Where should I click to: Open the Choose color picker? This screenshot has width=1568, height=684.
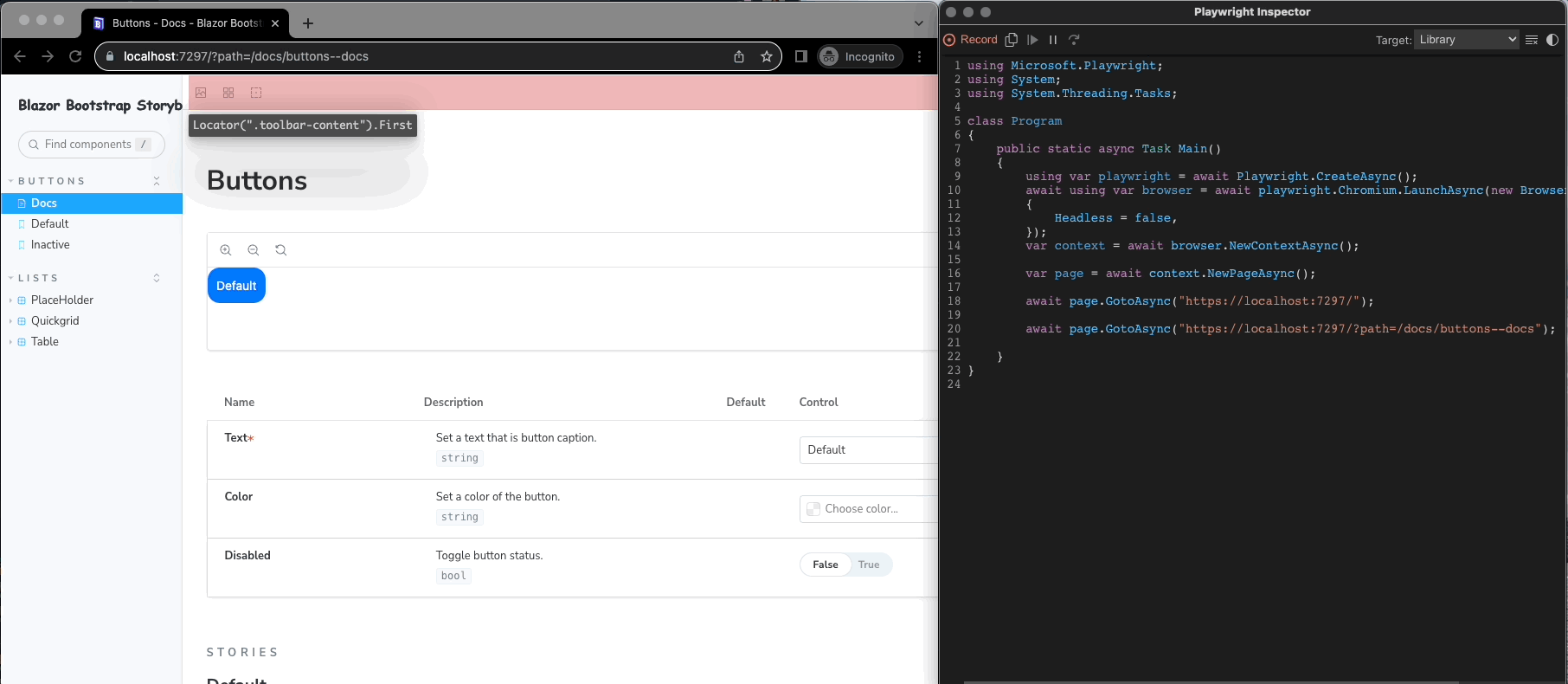click(869, 509)
